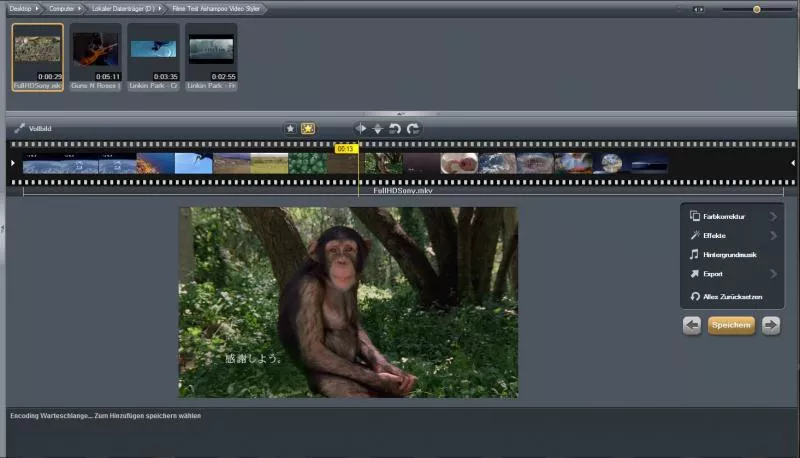
Task: Select the FullHDSony.mkv video thumbnail
Action: (x=38, y=57)
